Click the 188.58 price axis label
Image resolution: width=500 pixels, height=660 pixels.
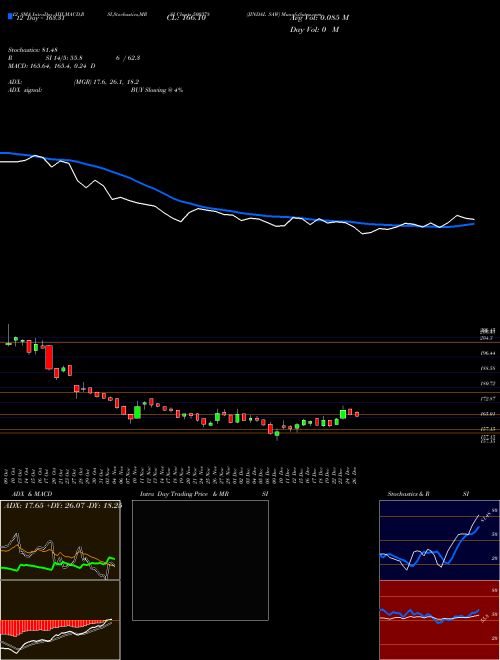(487, 368)
